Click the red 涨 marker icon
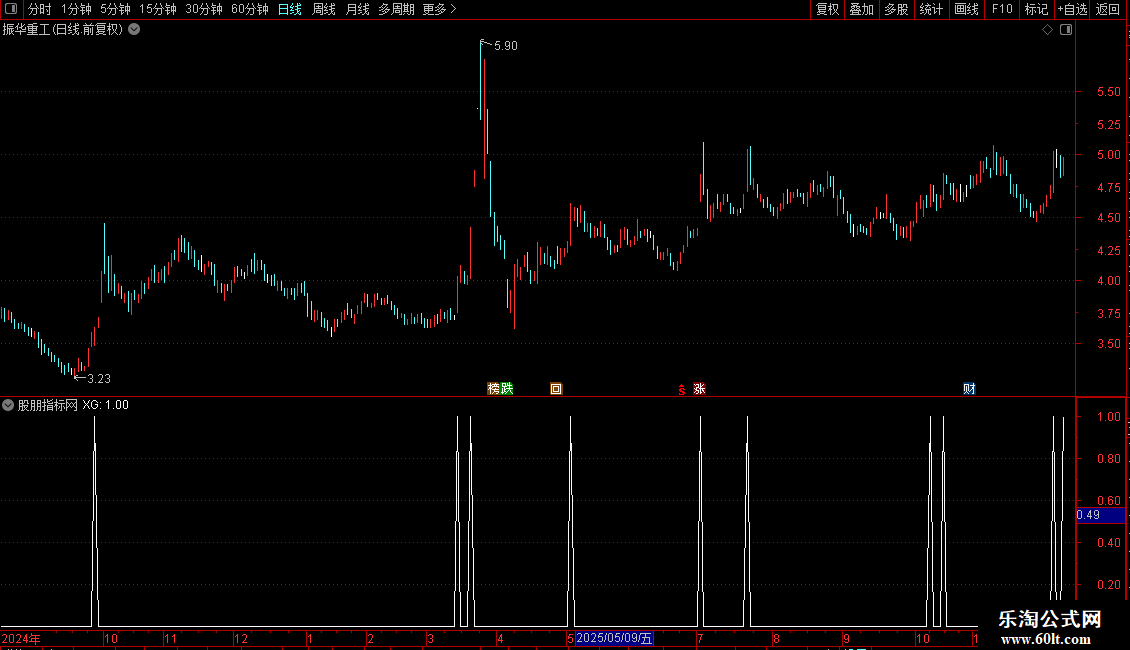 click(x=699, y=389)
